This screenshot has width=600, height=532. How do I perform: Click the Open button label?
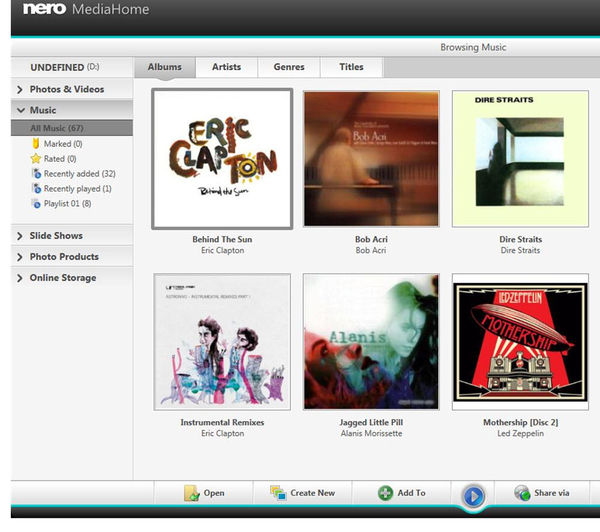pos(214,493)
